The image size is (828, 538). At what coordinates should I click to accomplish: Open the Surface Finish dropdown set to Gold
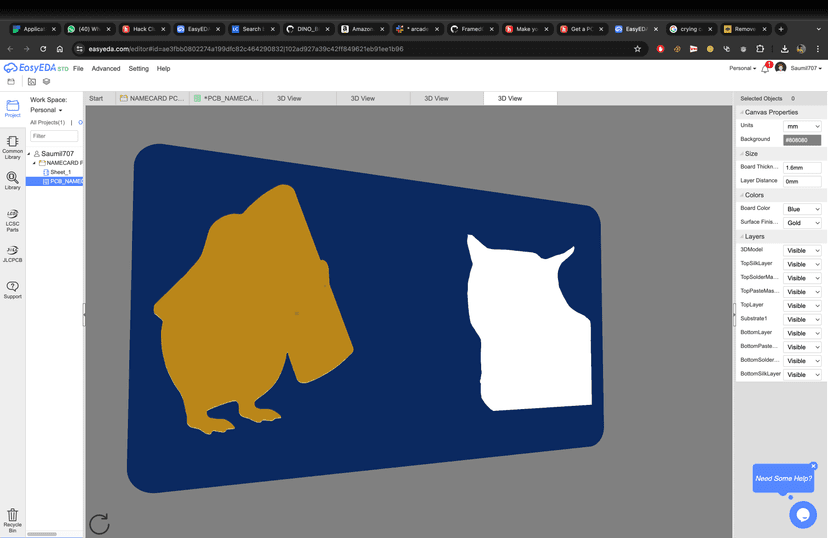point(802,223)
